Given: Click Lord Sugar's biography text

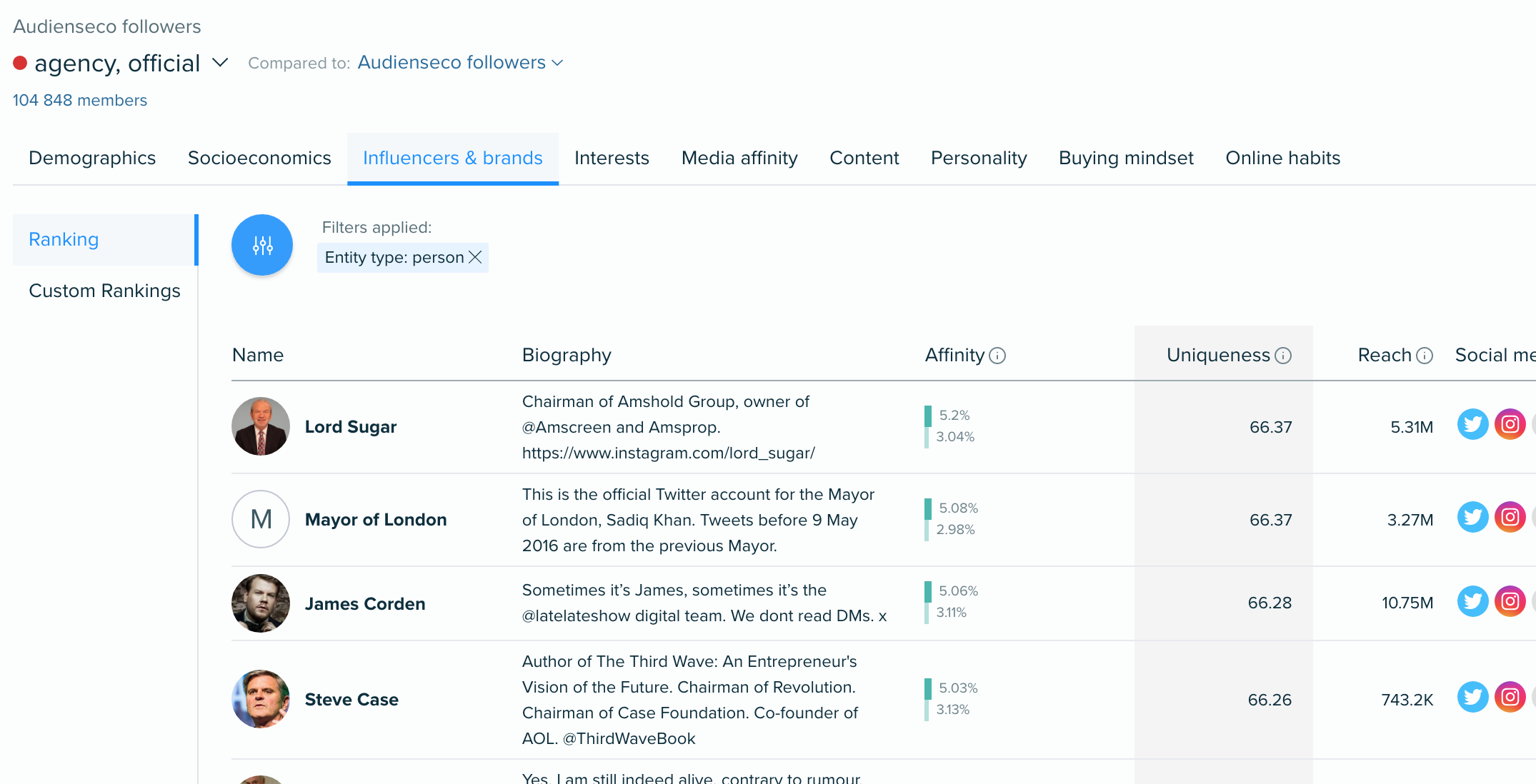Looking at the screenshot, I should click(x=669, y=427).
